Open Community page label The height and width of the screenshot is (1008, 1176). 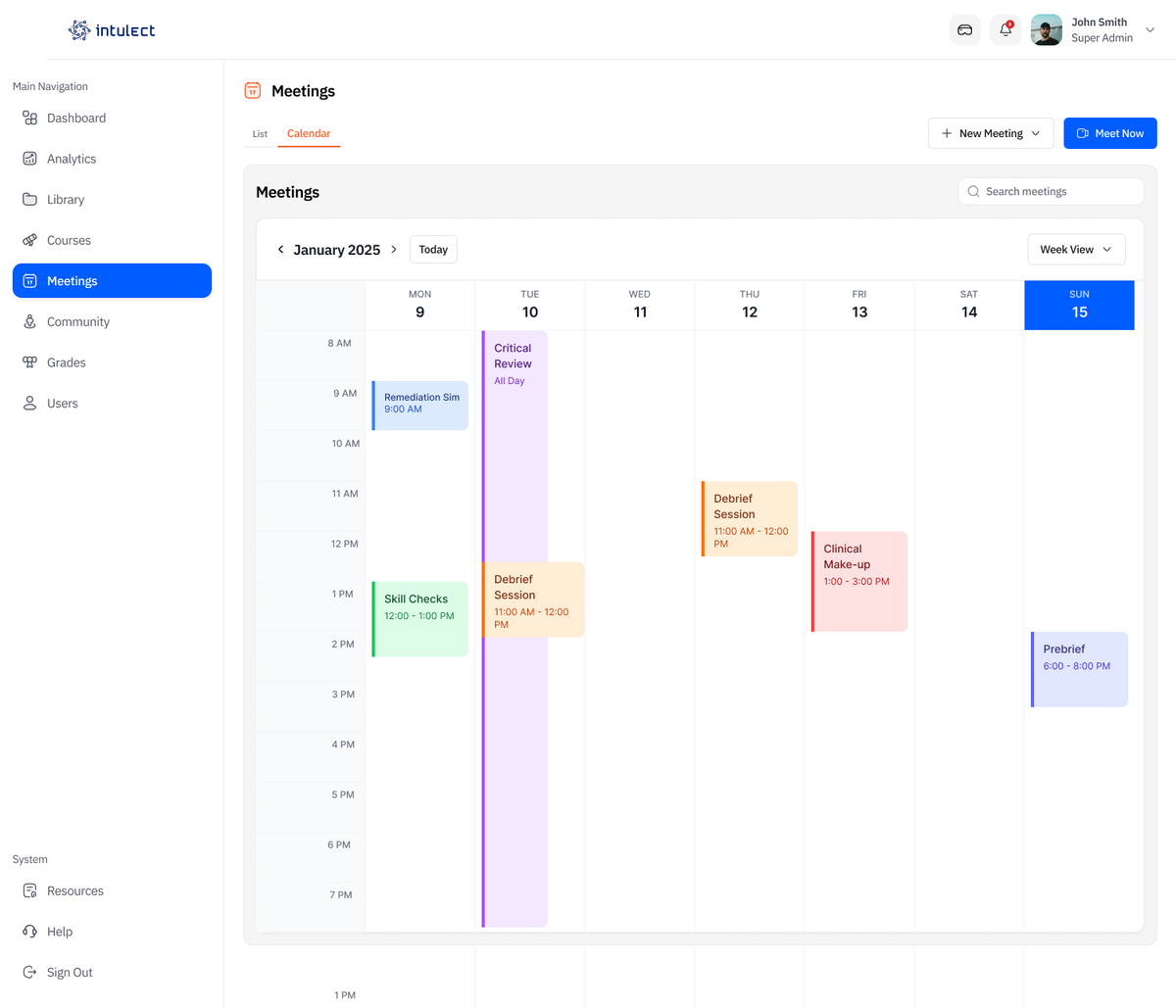click(x=78, y=321)
